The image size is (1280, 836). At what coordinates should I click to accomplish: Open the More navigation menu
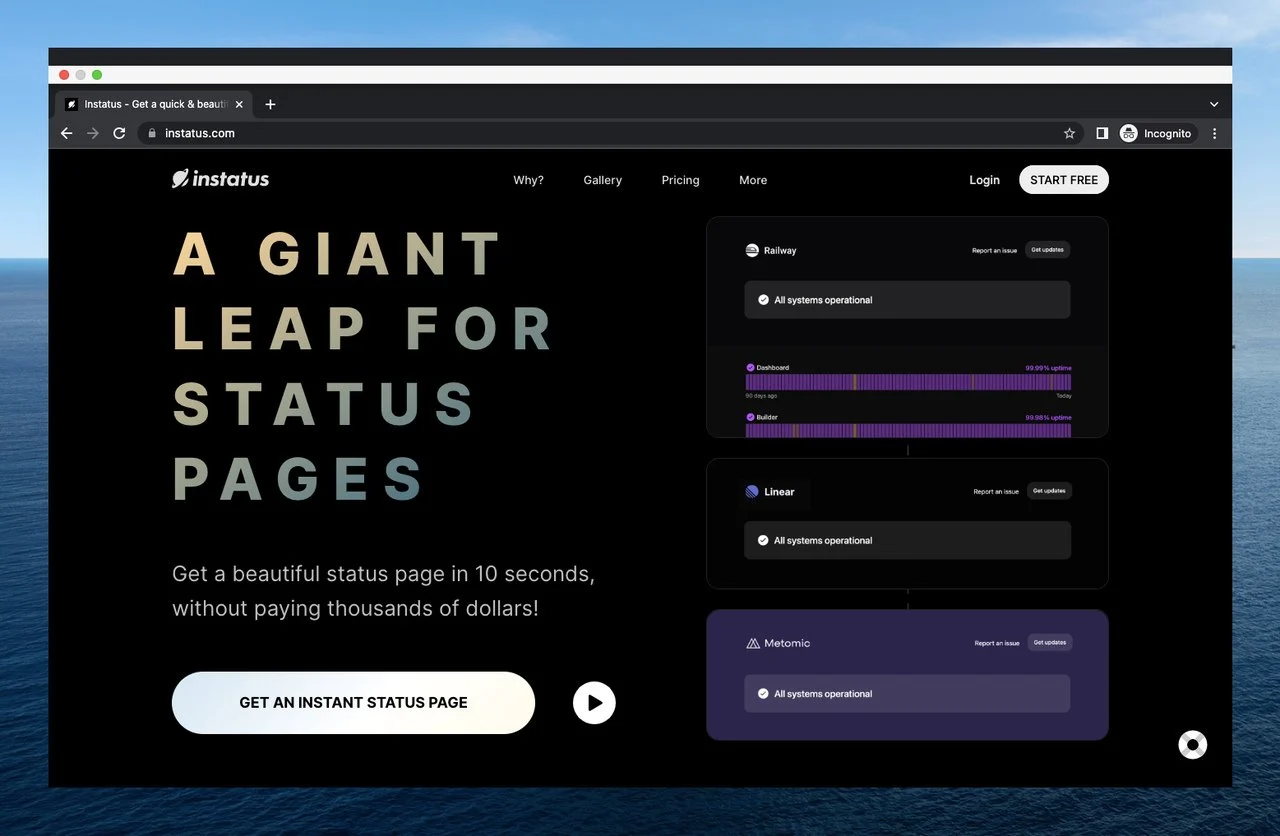(x=753, y=180)
